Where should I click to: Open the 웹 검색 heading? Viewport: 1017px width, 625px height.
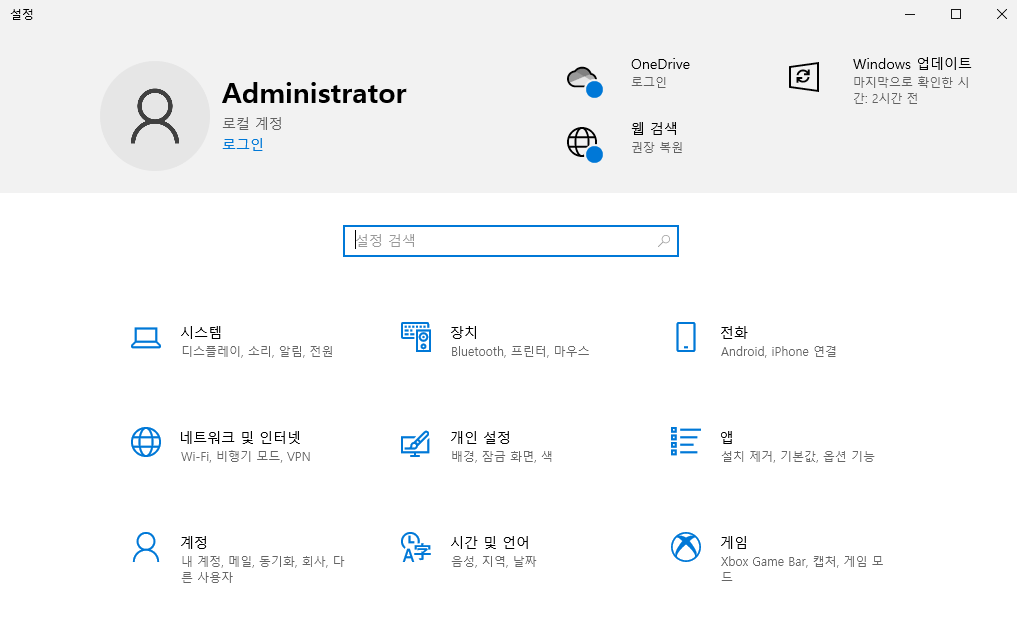click(654, 128)
